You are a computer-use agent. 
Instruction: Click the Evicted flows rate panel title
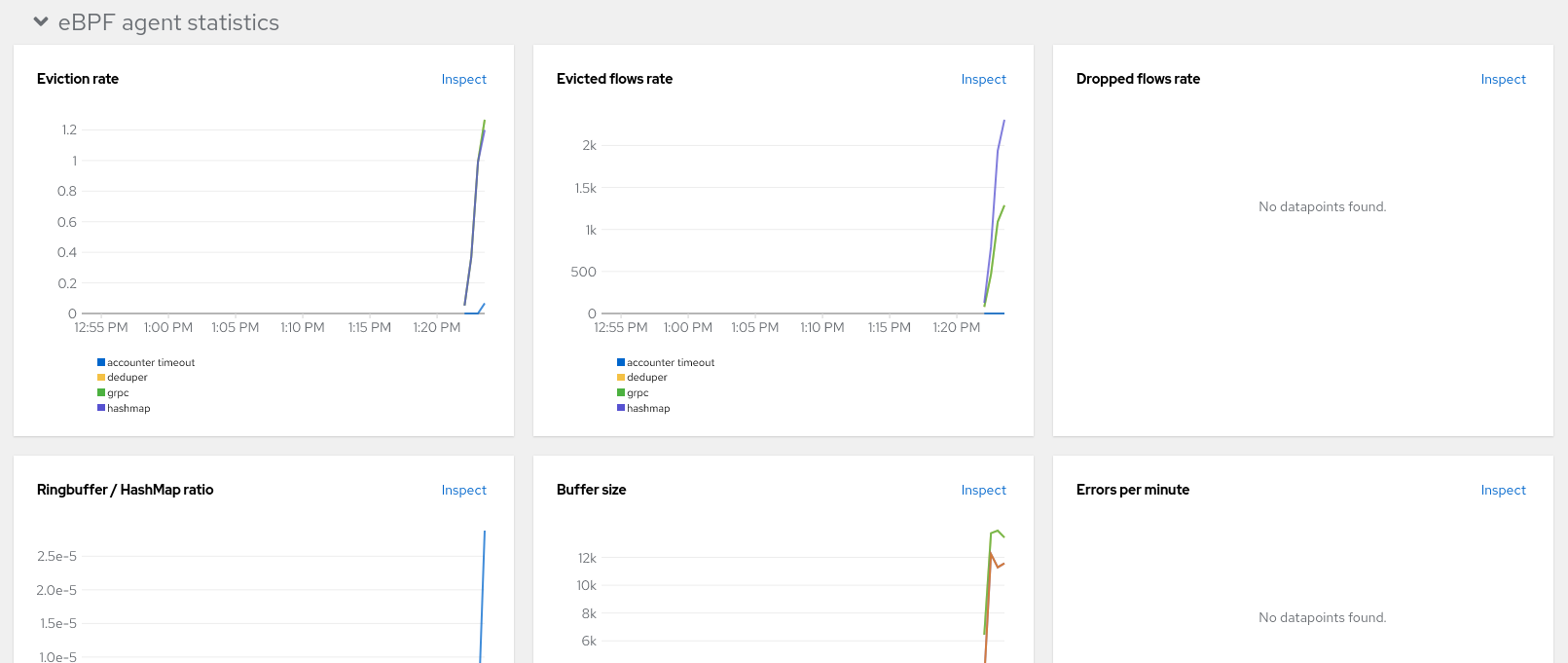pos(614,79)
